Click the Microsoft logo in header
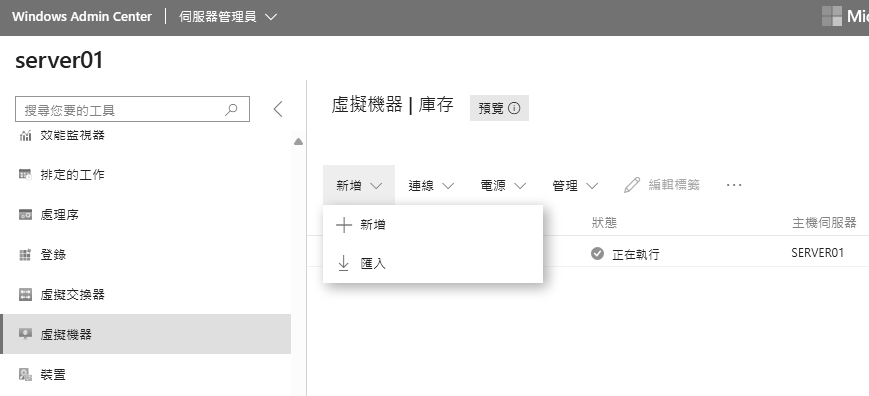 (x=832, y=16)
